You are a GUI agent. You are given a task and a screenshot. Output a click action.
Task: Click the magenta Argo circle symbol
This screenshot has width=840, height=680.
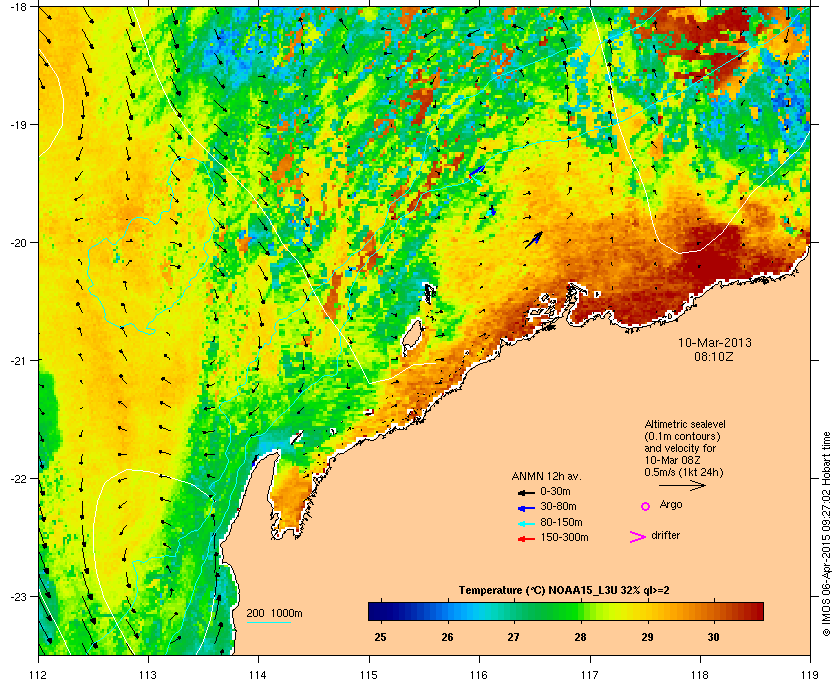(646, 506)
